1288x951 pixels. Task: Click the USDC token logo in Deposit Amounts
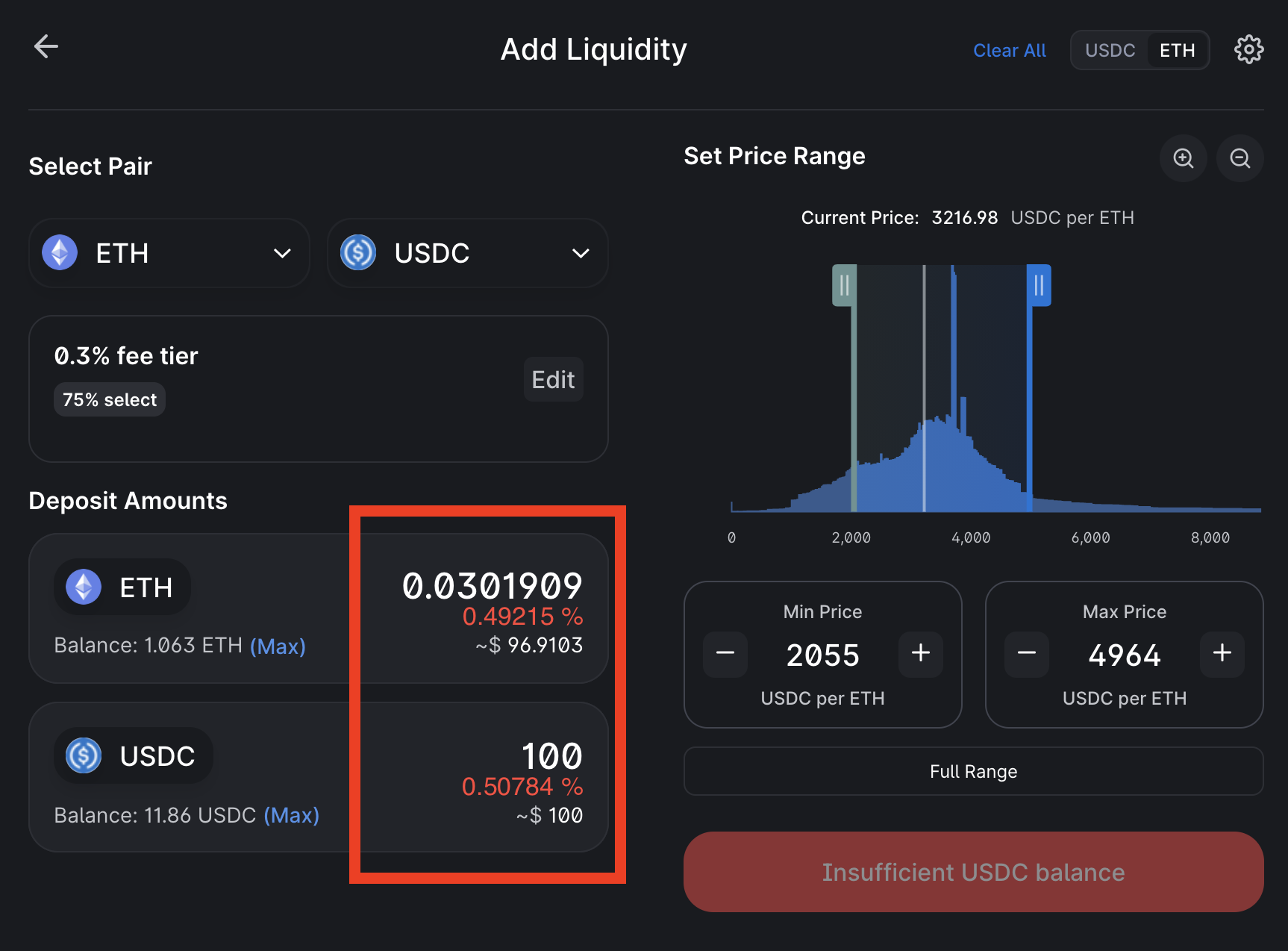pyautogui.click(x=83, y=756)
